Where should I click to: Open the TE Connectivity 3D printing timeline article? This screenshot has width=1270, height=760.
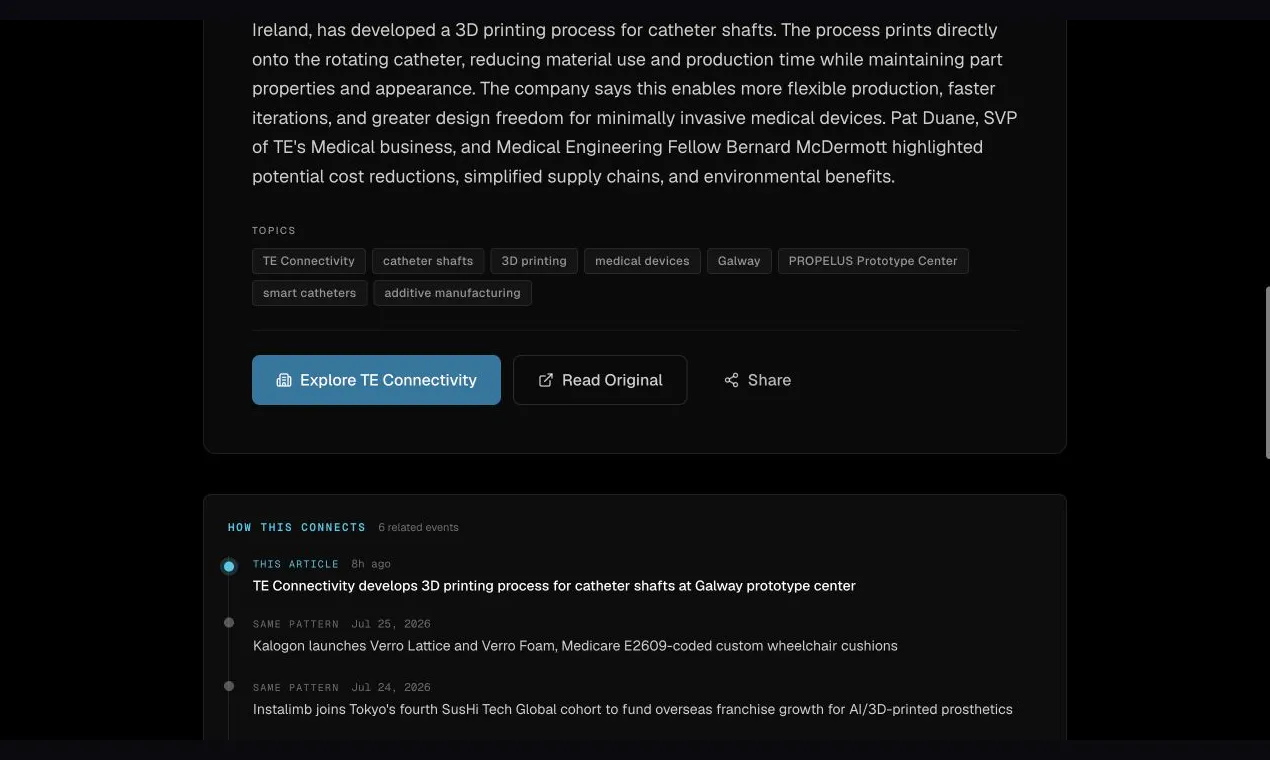pos(554,586)
